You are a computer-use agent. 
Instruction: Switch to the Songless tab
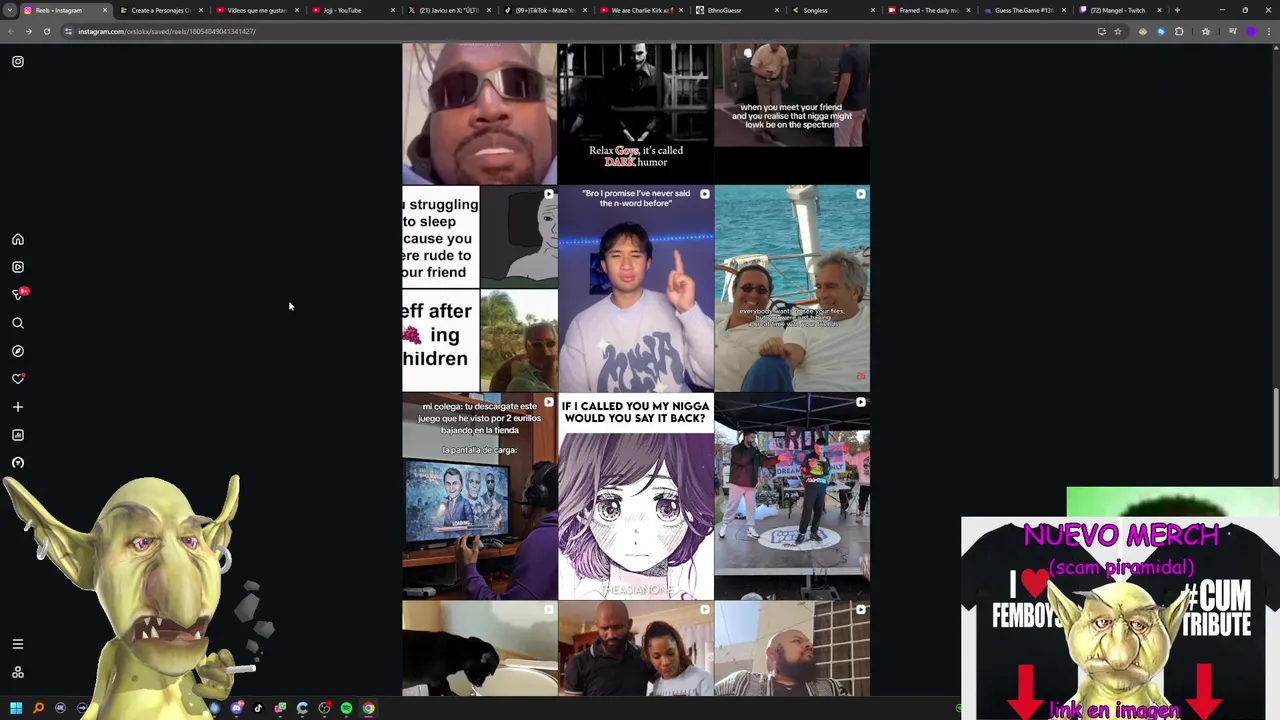point(832,10)
